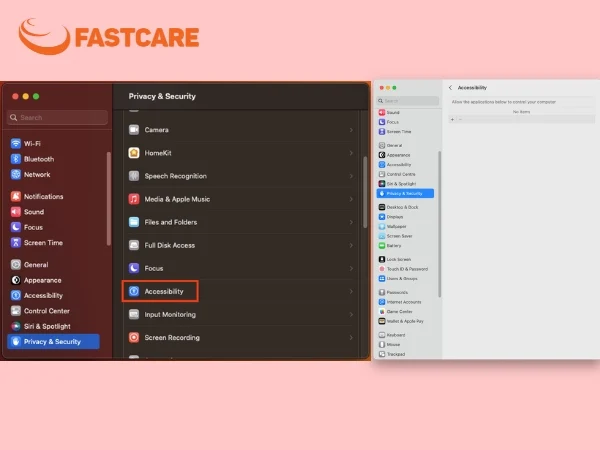Open chevron on the Privacy list's Accessibility row
Screen dimensions: 600x450
click(x=351, y=292)
